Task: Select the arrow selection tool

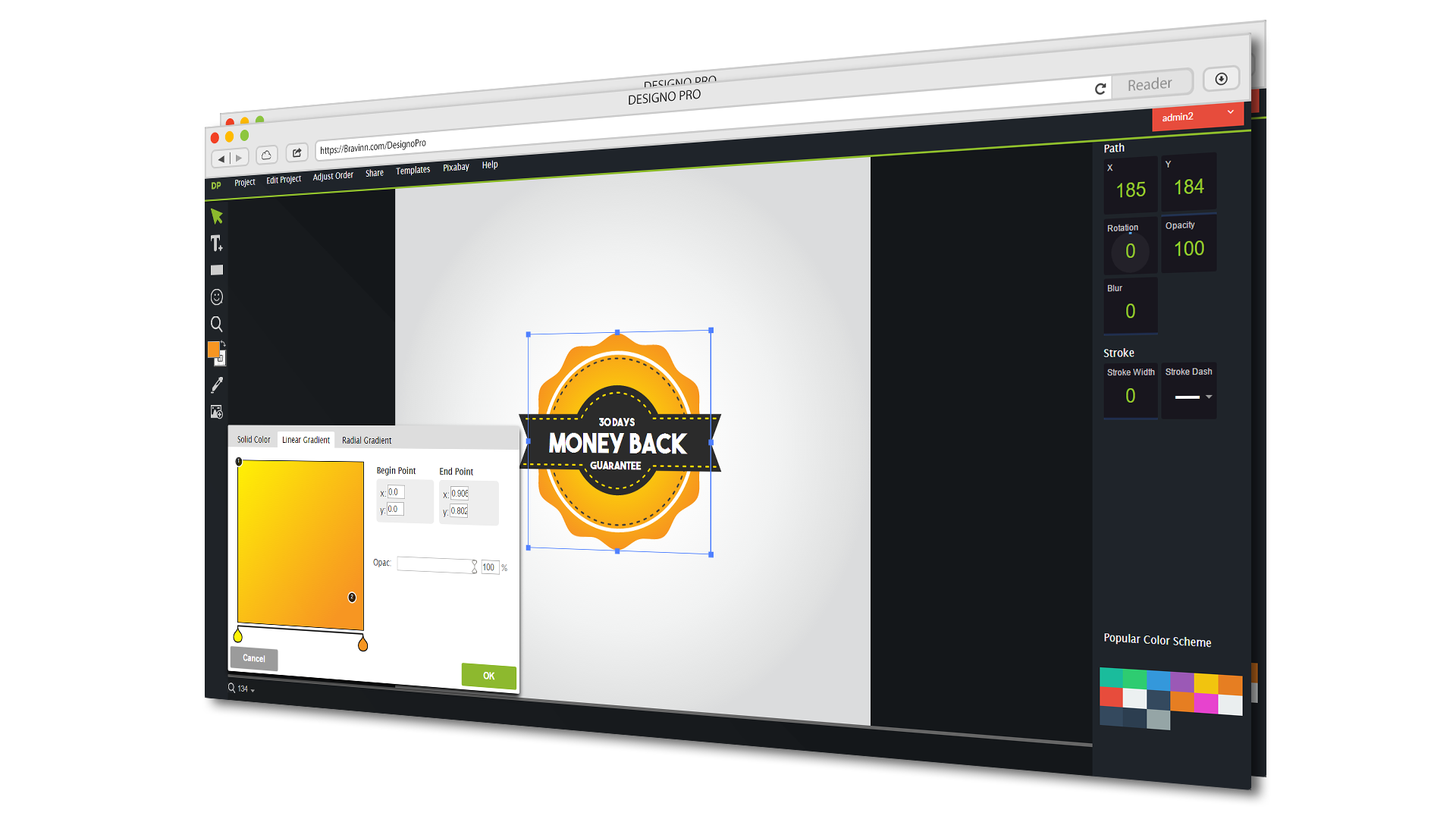Action: [217, 216]
